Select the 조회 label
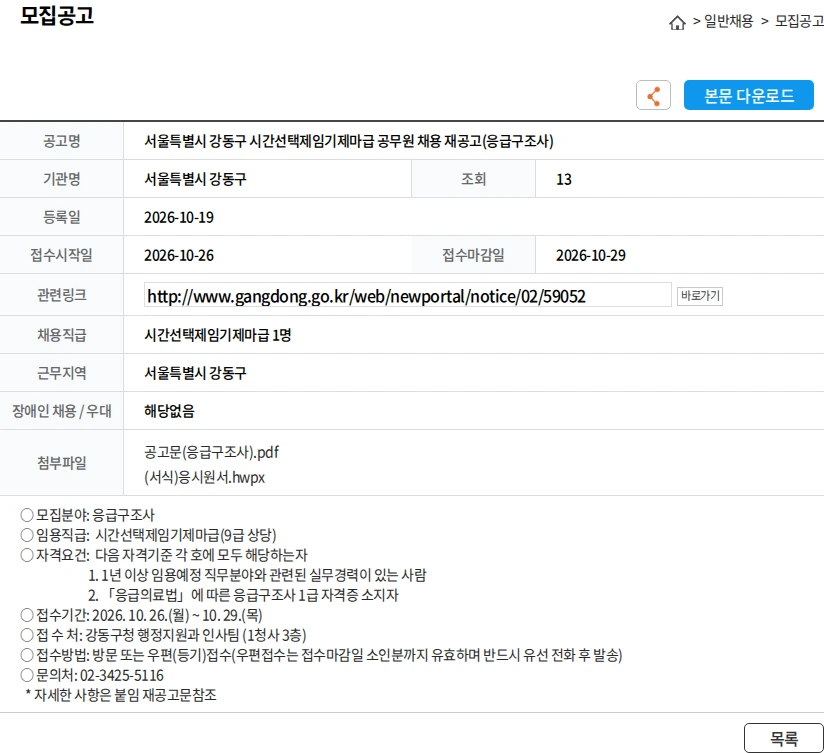Screen dimensions: 824x753 (473, 179)
